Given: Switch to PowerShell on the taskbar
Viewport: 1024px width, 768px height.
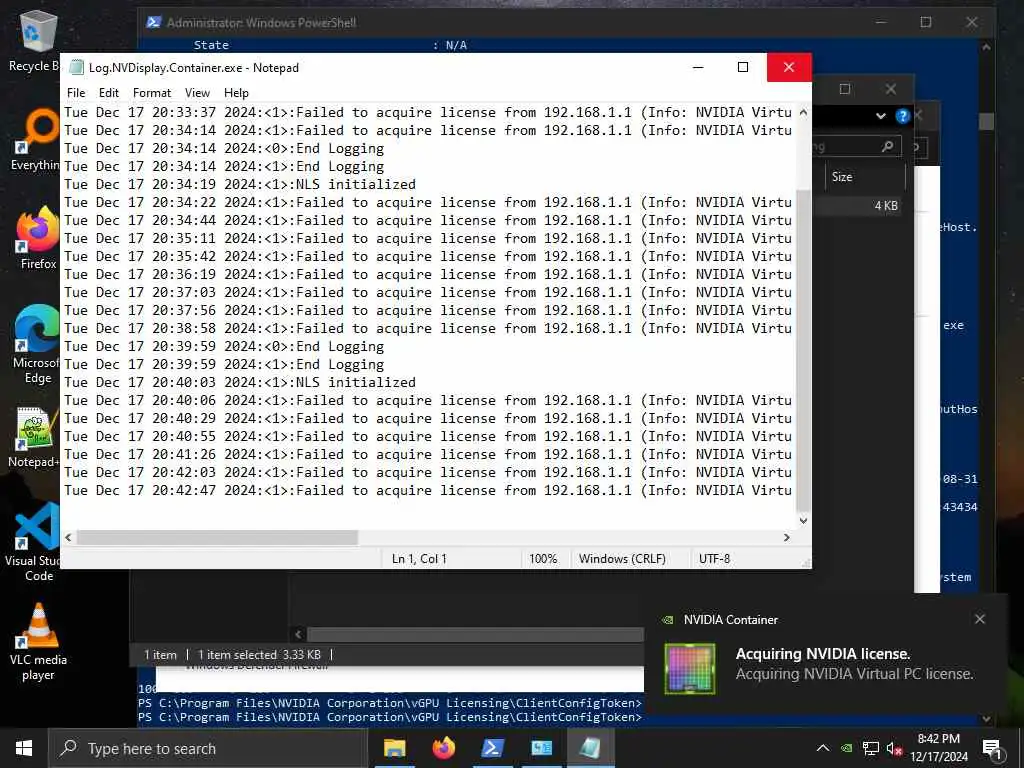Looking at the screenshot, I should pyautogui.click(x=492, y=748).
